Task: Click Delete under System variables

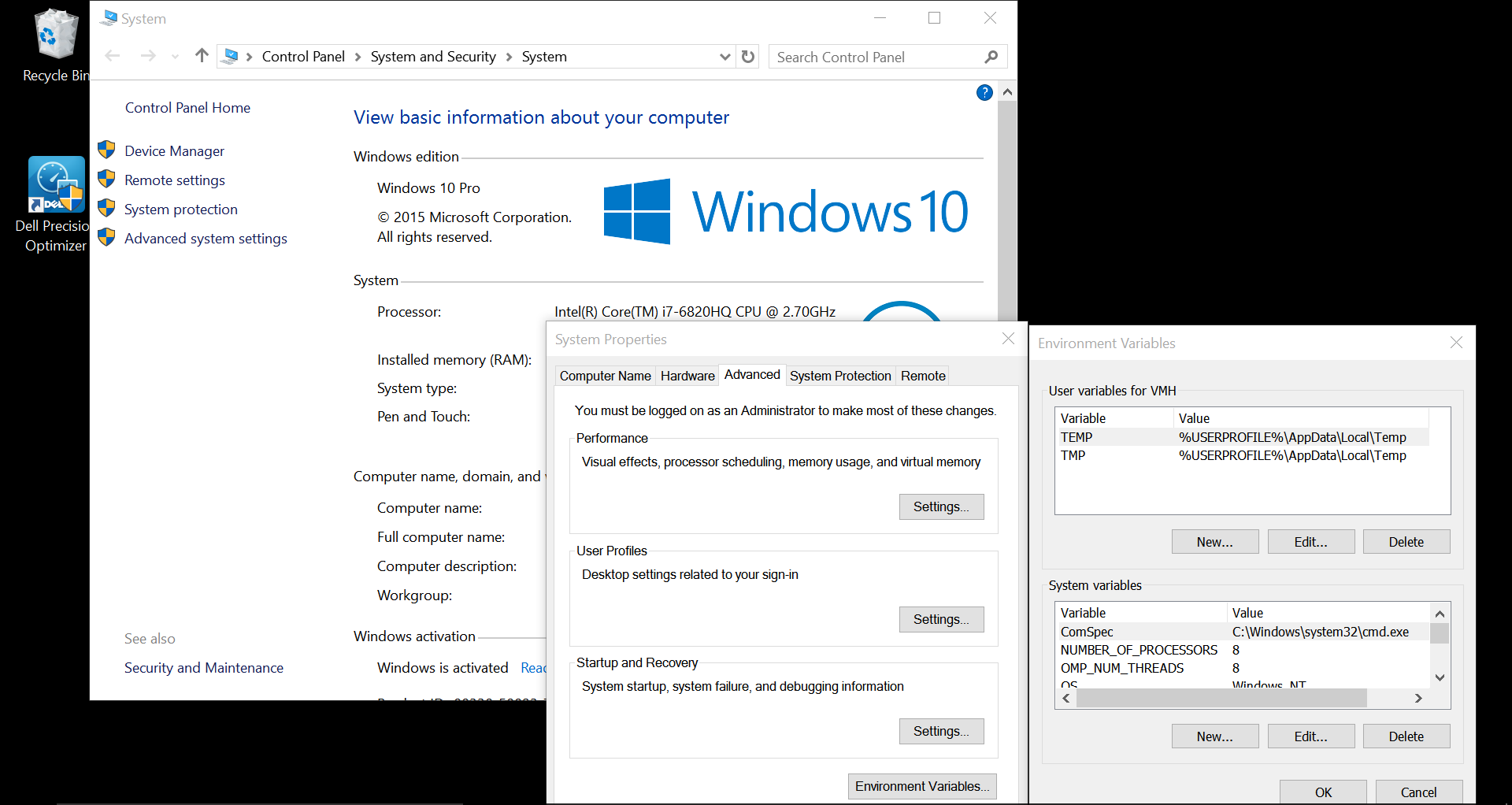Action: [x=1406, y=736]
